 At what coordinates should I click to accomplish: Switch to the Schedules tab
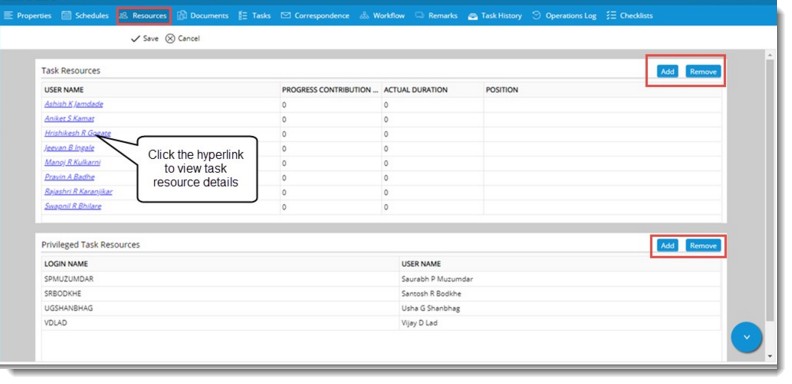85,16
